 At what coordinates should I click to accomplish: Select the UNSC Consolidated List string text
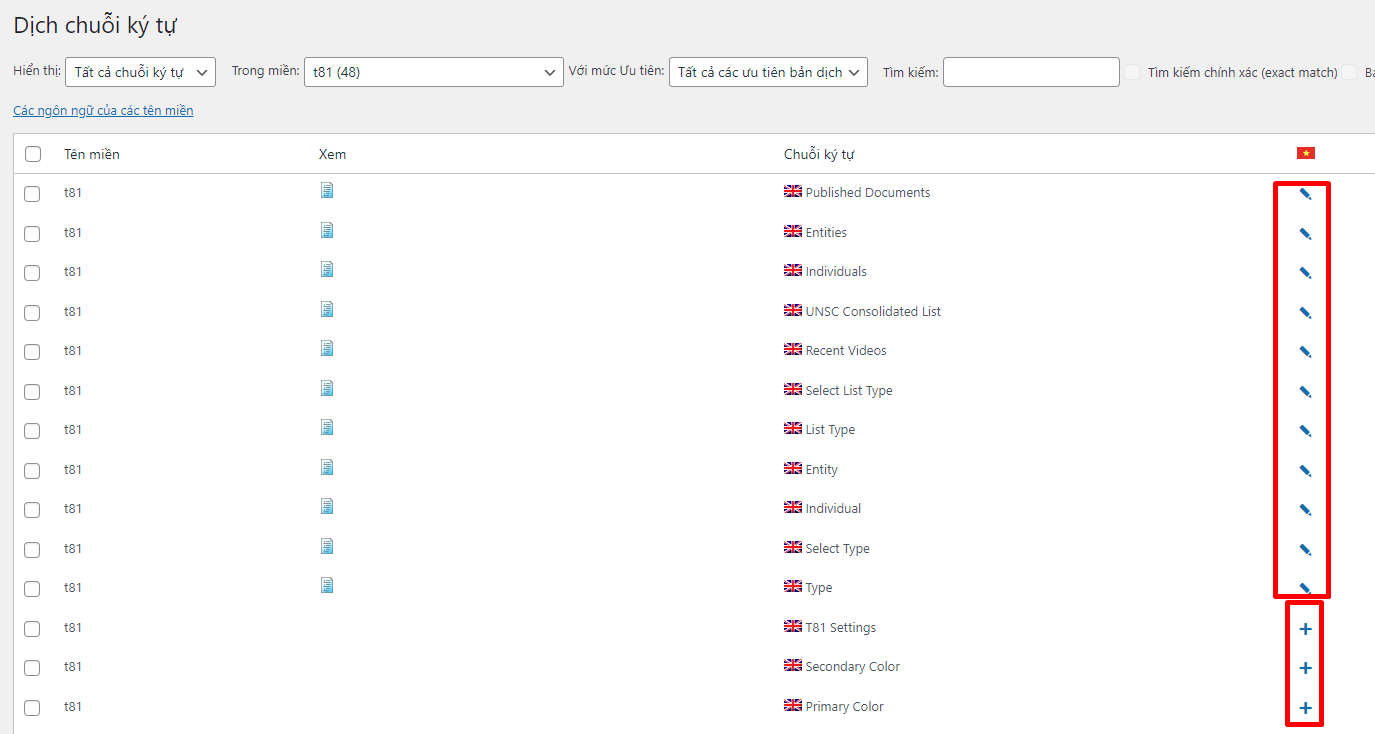click(873, 311)
